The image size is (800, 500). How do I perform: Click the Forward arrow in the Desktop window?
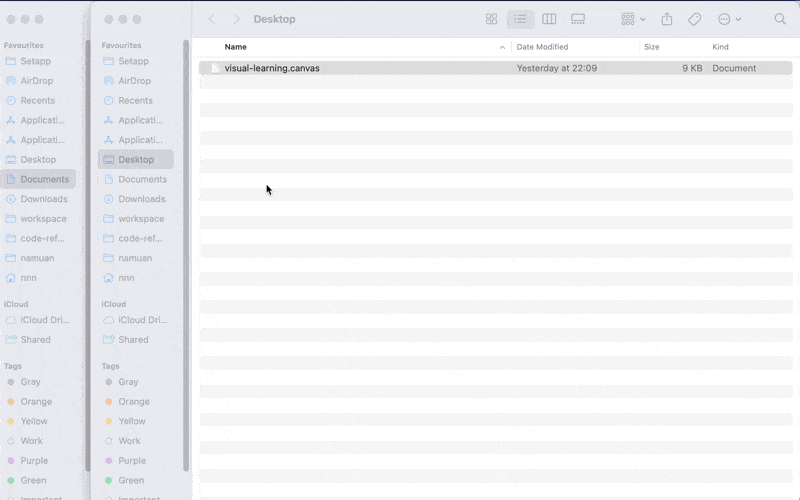pyautogui.click(x=236, y=19)
